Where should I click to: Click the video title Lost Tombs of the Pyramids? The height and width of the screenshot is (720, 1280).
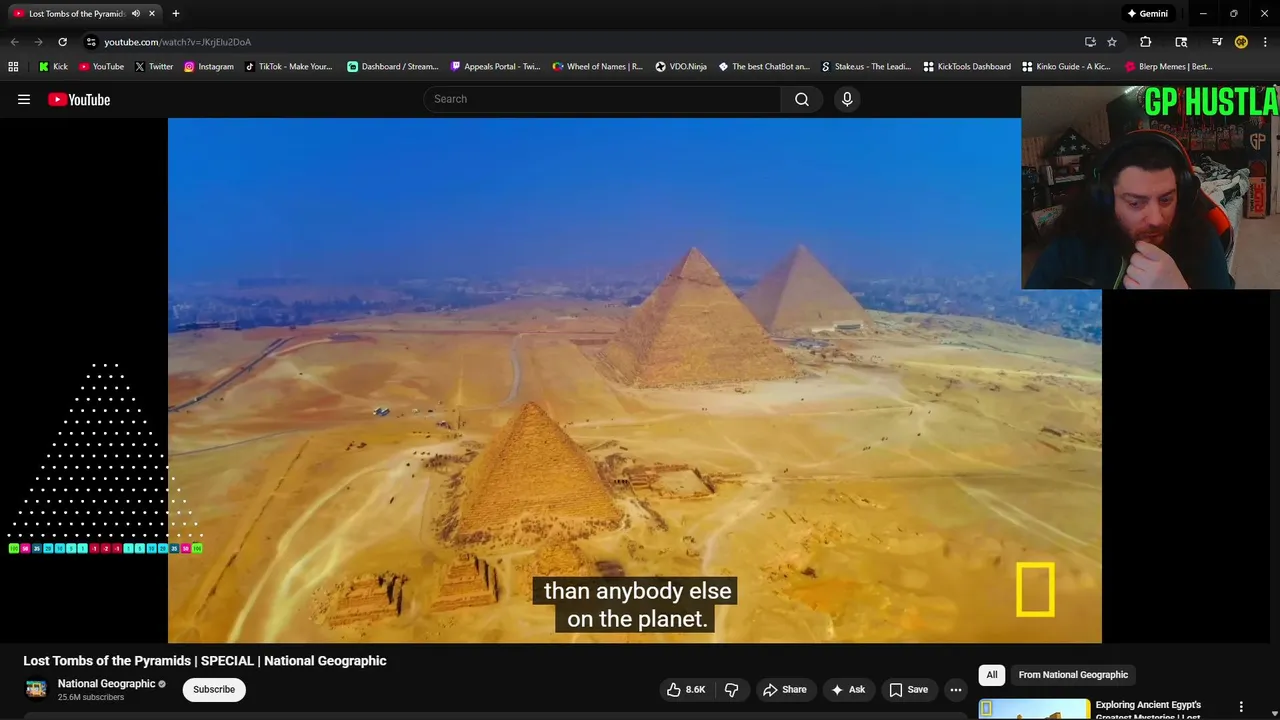coord(205,661)
